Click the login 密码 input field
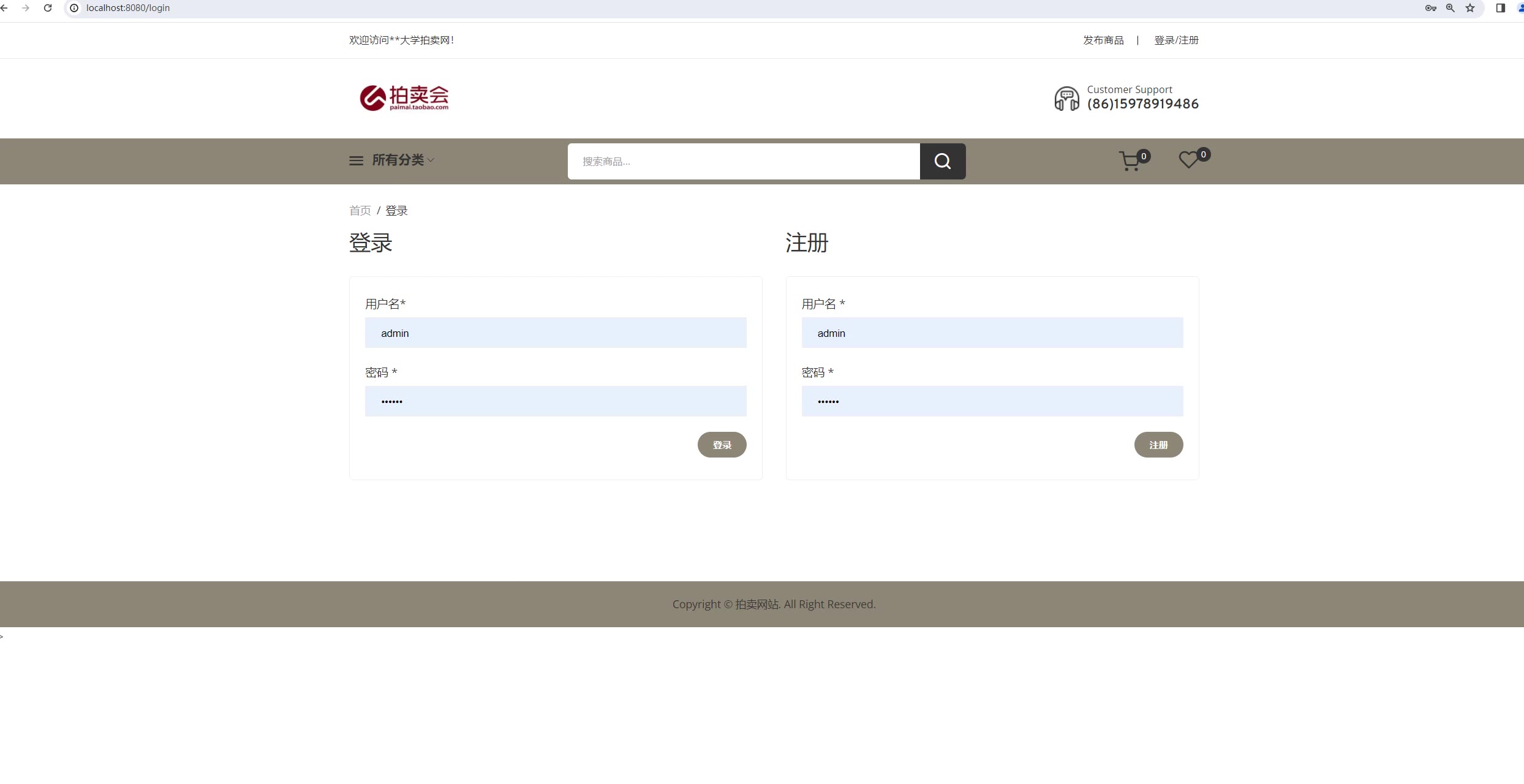 pyautogui.click(x=556, y=401)
